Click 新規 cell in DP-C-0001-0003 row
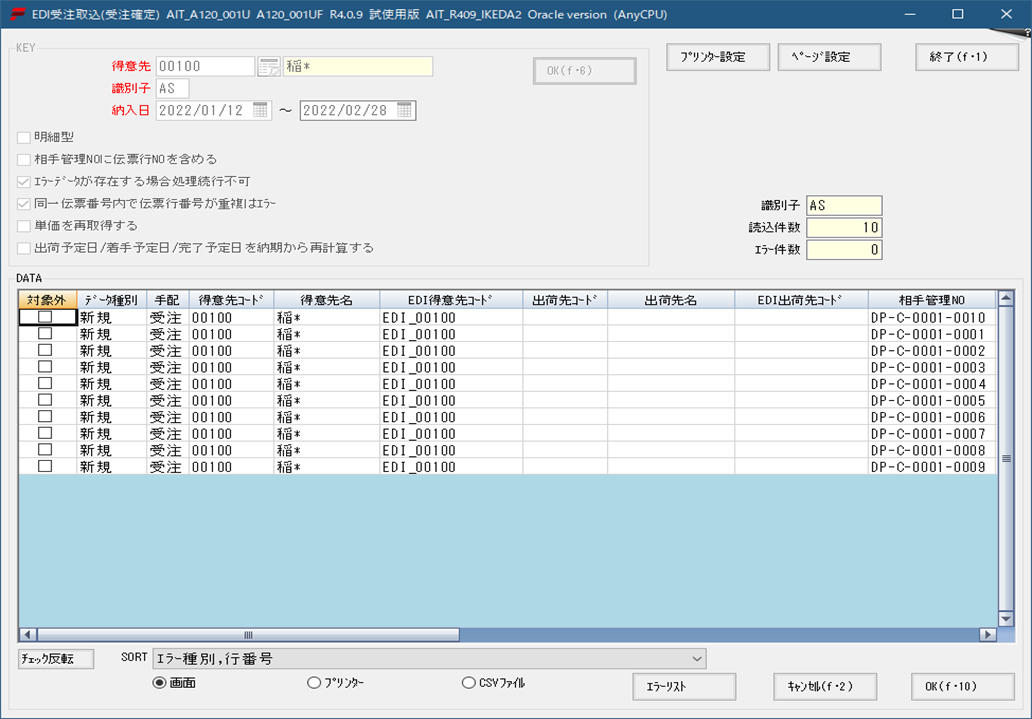 point(111,367)
